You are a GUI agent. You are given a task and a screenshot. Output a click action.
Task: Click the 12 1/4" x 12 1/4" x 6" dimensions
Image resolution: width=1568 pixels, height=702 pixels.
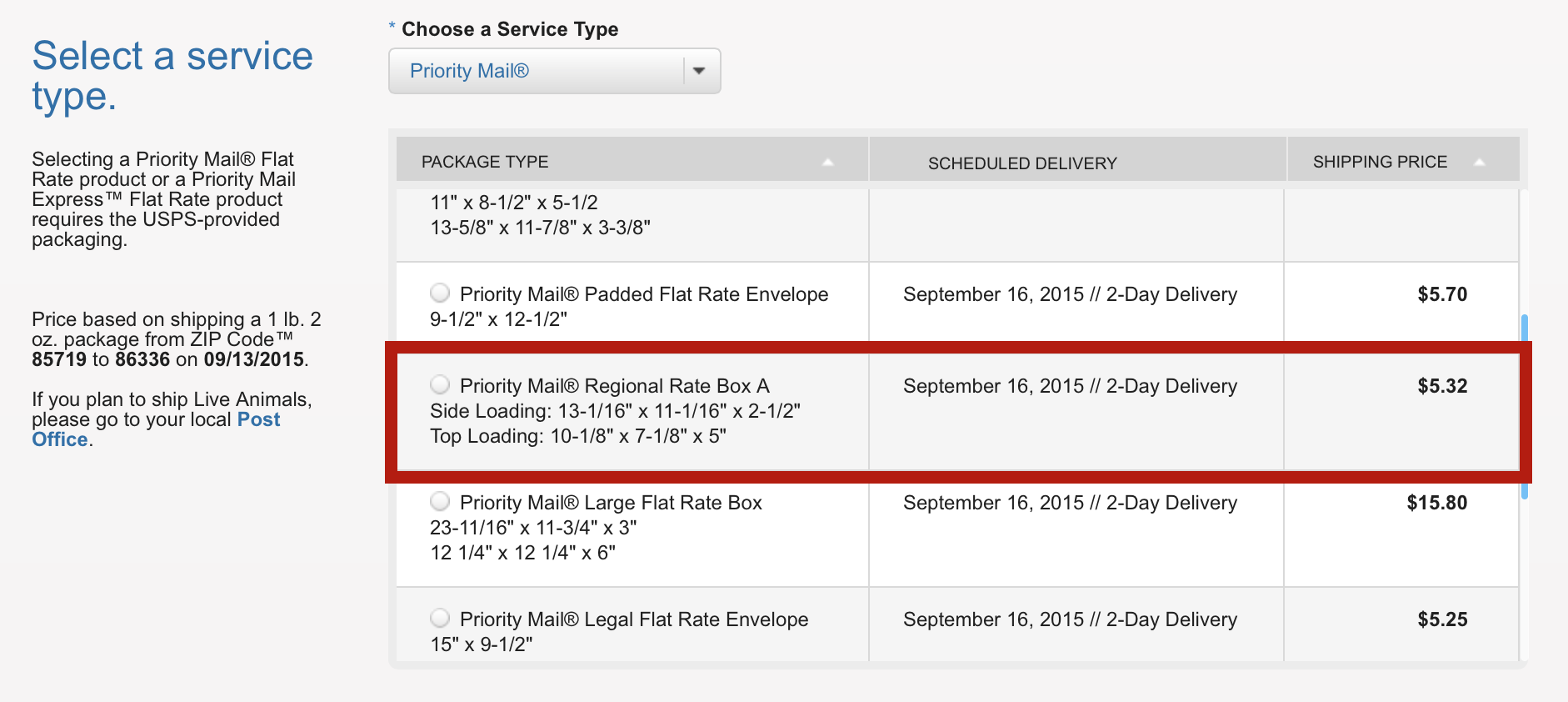point(522,553)
